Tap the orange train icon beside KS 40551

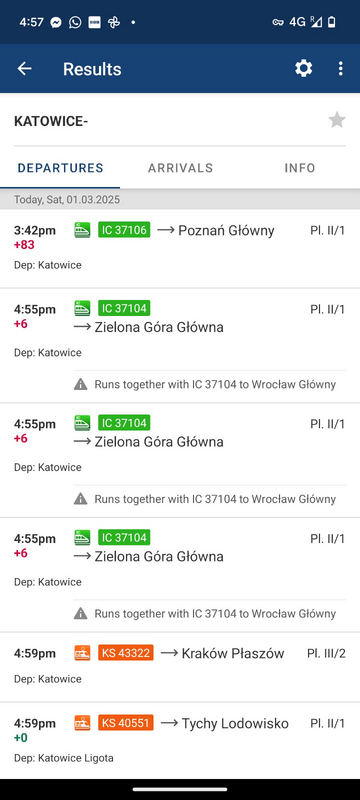pos(82,722)
